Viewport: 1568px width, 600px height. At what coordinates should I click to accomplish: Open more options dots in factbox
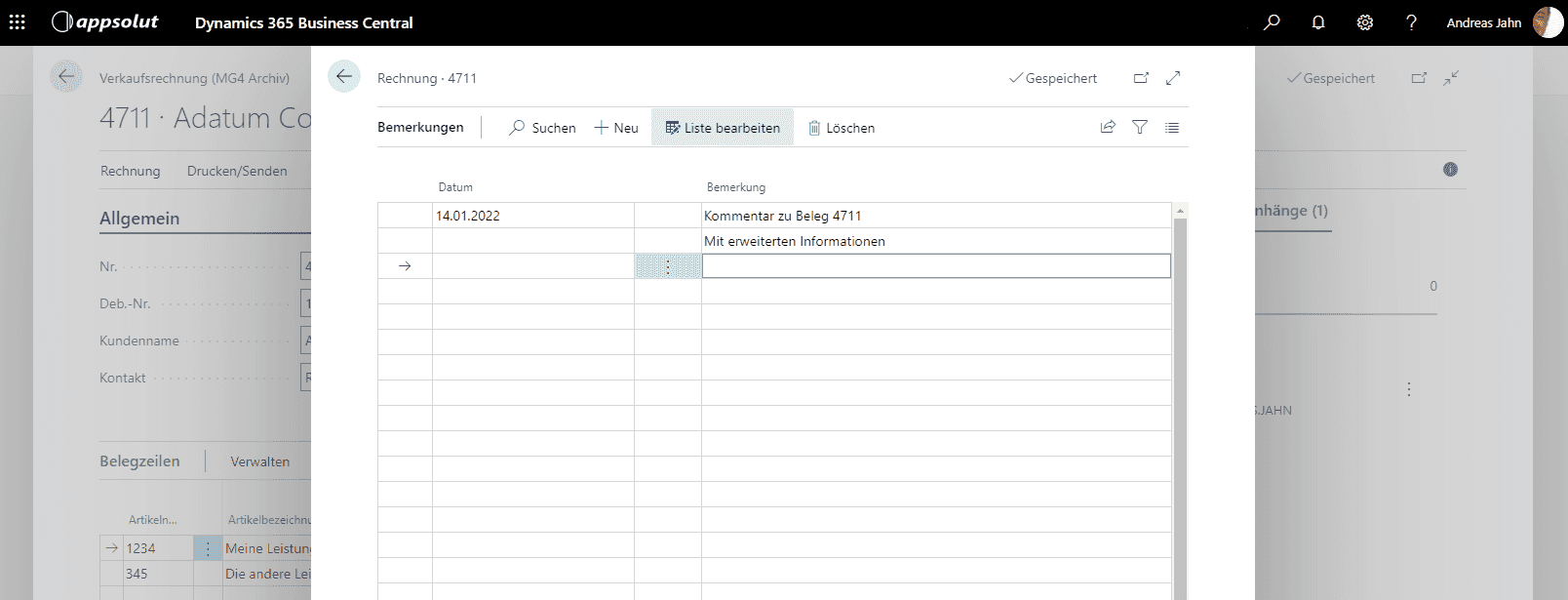(1409, 389)
